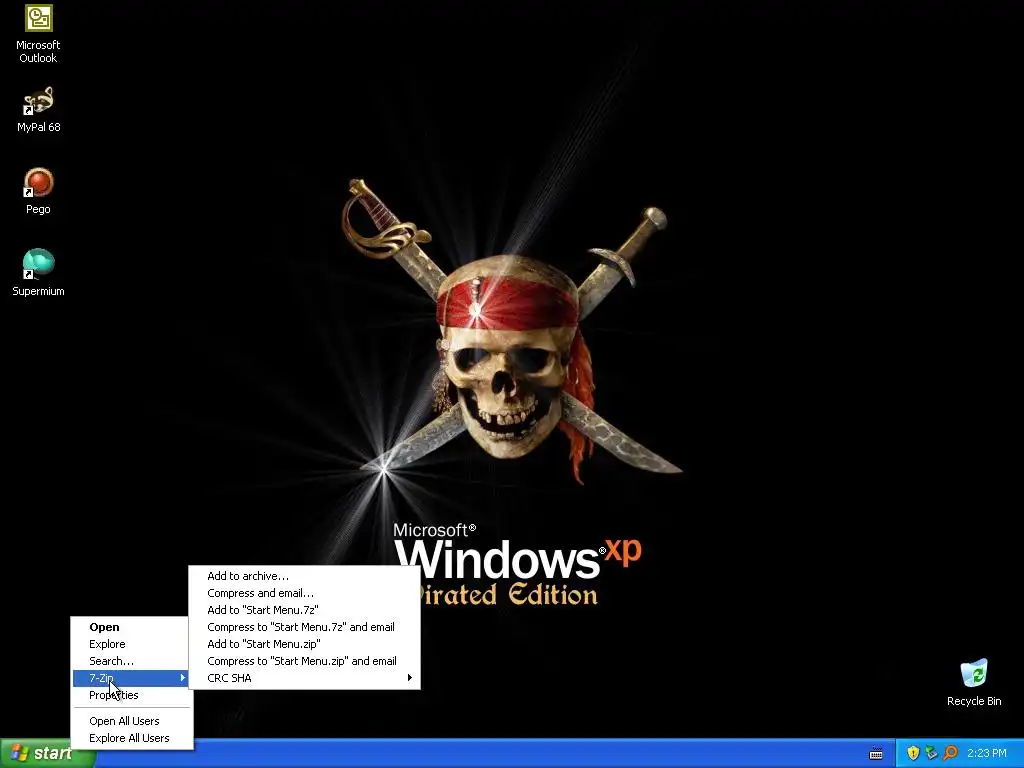Choose Open All Users menu entry
1024x768 pixels.
[131, 721]
